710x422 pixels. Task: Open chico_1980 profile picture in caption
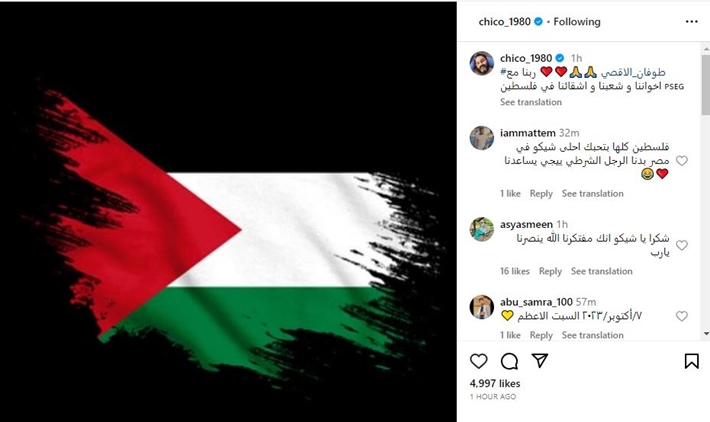[x=482, y=63]
